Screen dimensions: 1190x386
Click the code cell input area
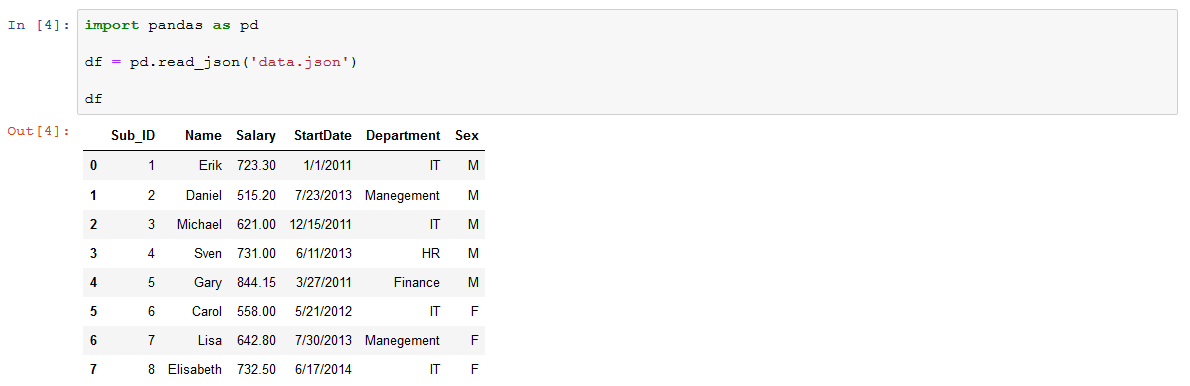point(627,62)
